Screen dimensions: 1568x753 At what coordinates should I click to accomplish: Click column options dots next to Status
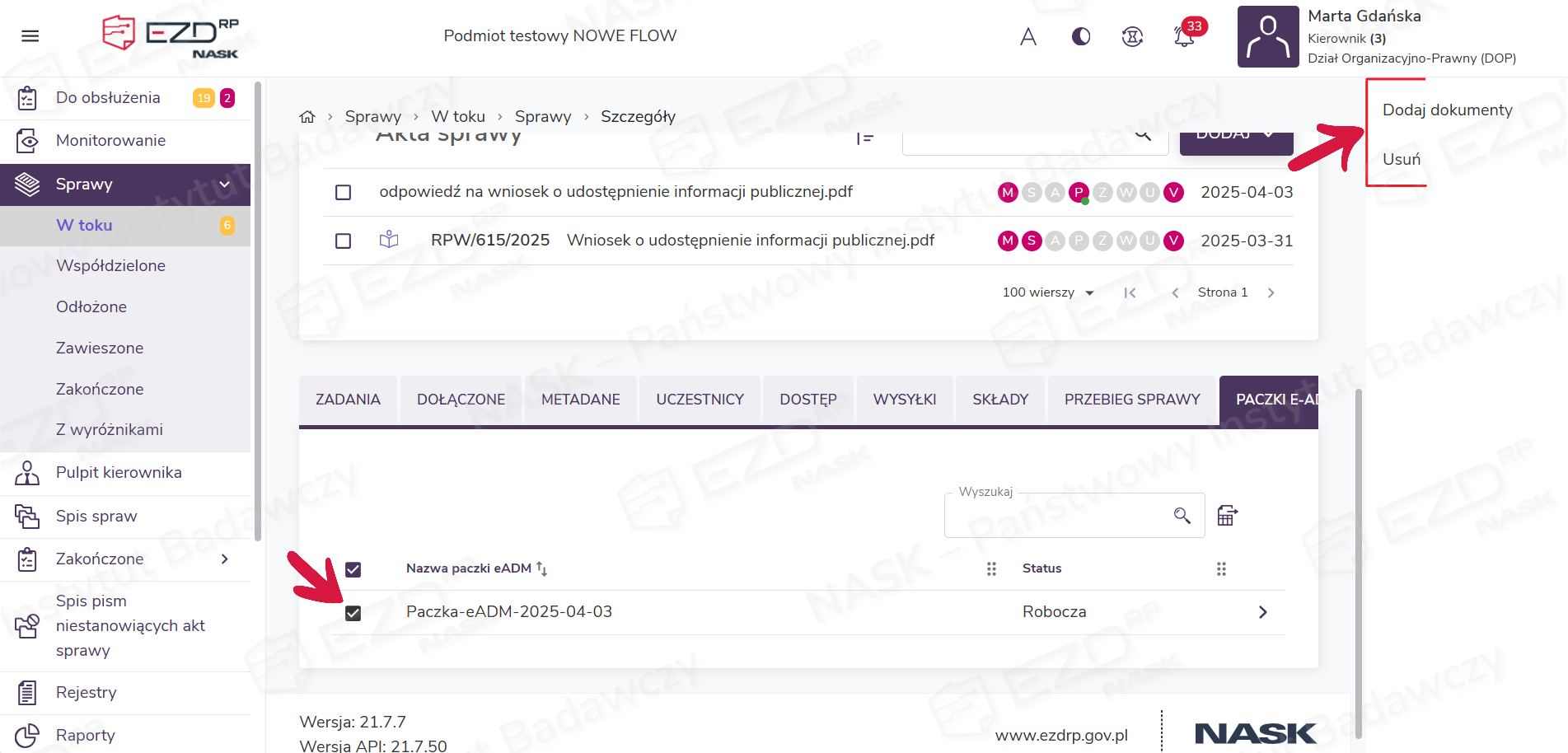[x=1221, y=569]
